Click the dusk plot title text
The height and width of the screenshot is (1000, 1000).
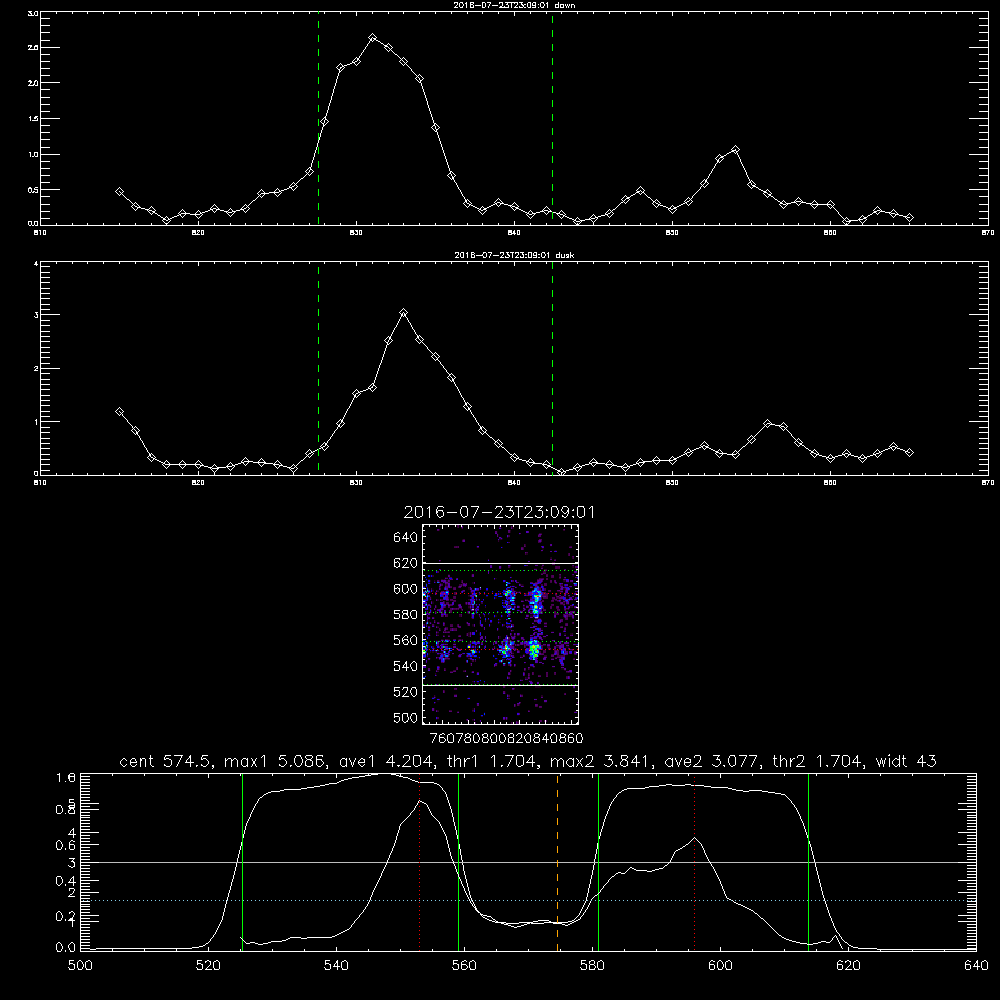514,255
